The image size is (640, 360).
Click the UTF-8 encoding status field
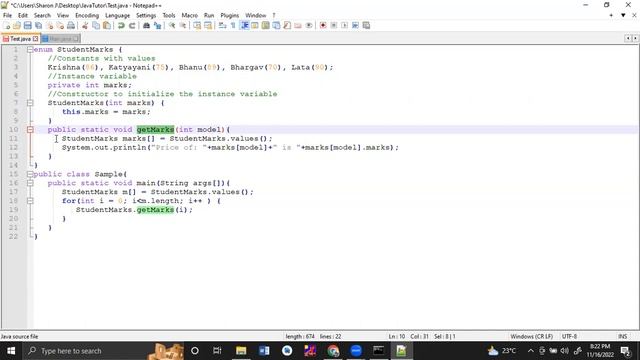tap(569, 336)
